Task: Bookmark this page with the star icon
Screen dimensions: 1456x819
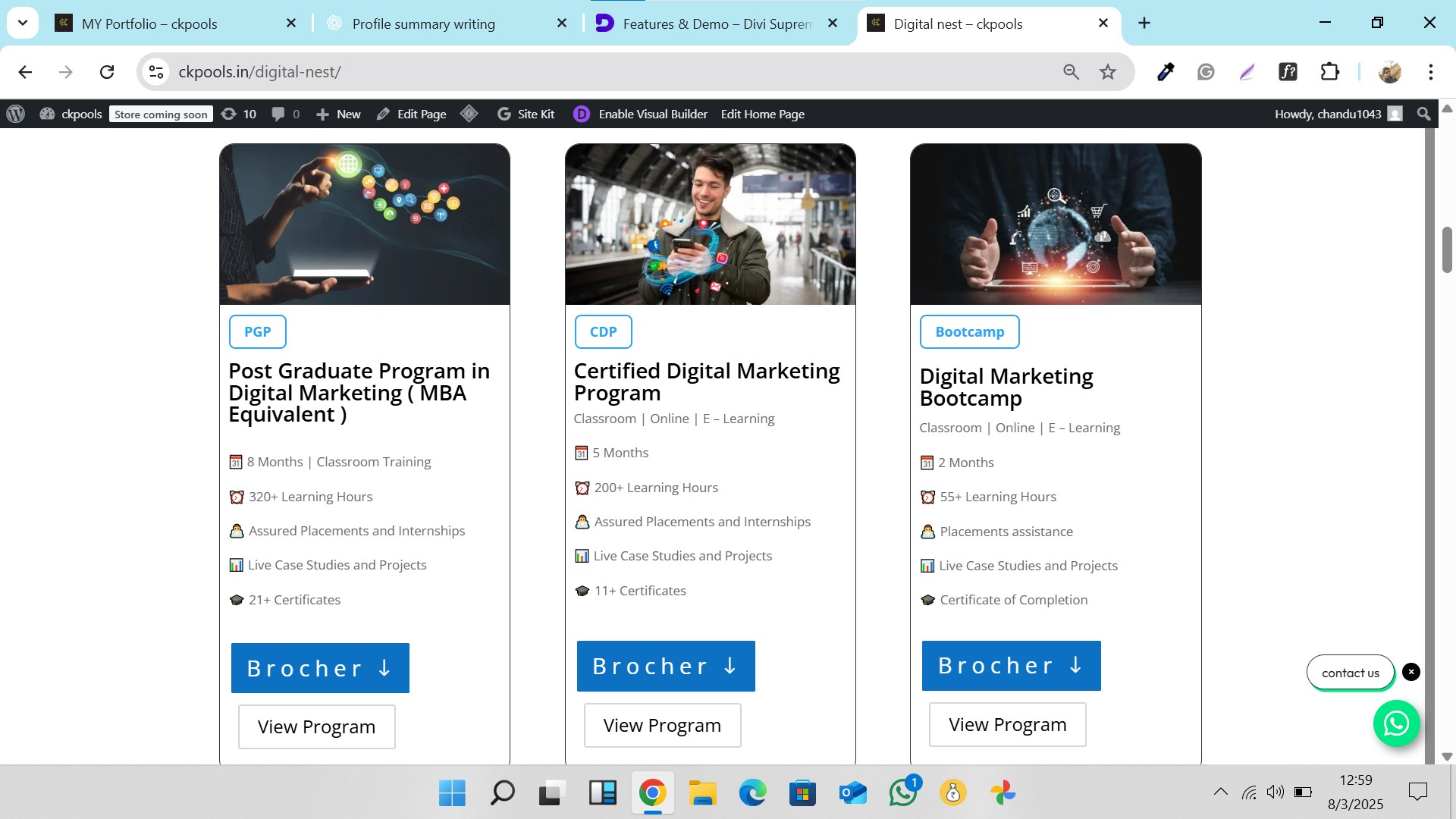Action: click(1108, 72)
